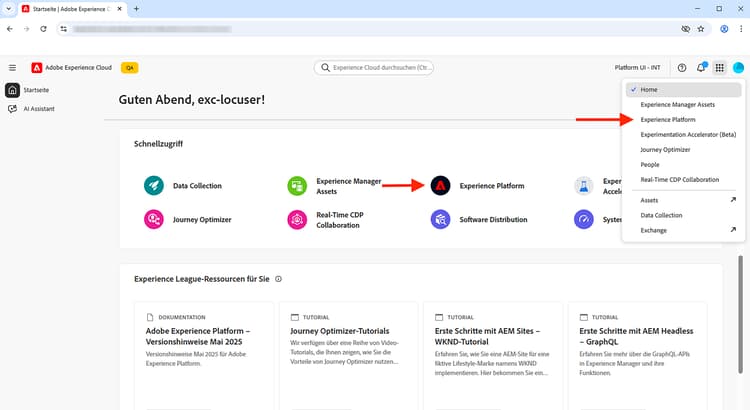Click the help question mark icon

point(682,68)
